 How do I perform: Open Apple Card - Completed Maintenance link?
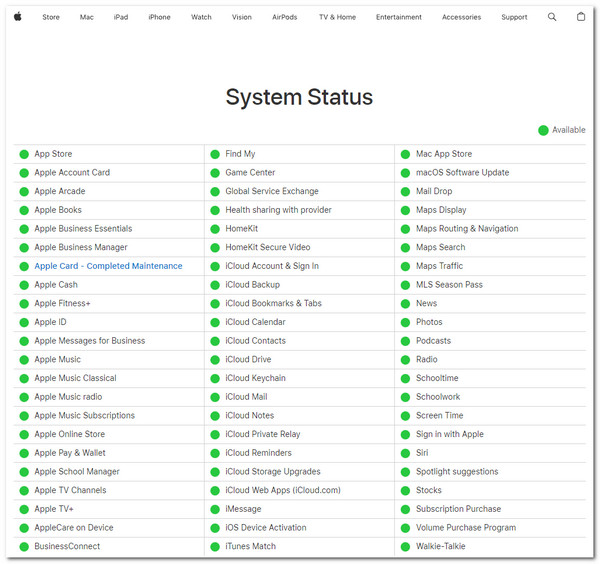pyautogui.click(x=108, y=266)
